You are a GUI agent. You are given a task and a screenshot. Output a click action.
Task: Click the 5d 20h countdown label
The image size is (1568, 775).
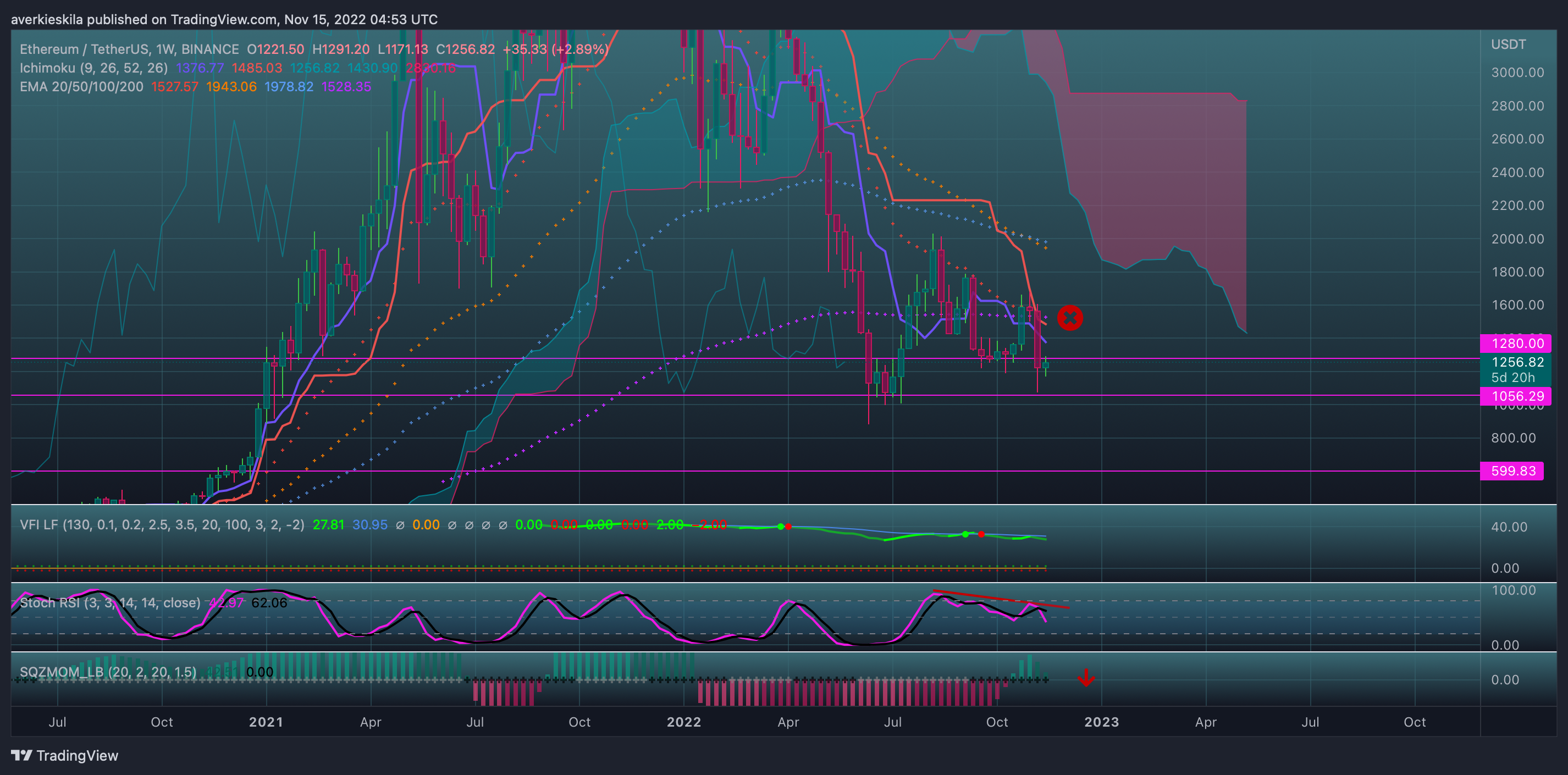[1512, 378]
